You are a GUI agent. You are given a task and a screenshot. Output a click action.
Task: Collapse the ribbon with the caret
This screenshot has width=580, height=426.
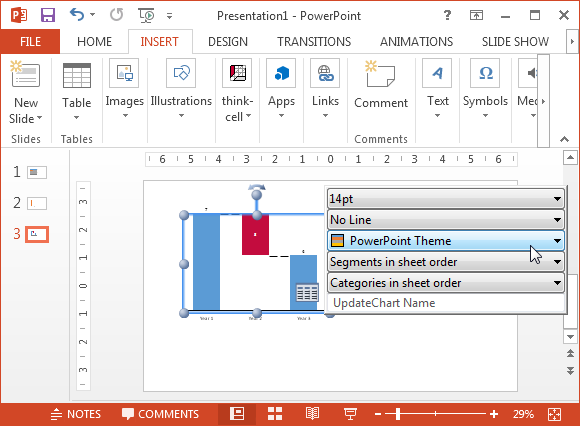(x=564, y=139)
